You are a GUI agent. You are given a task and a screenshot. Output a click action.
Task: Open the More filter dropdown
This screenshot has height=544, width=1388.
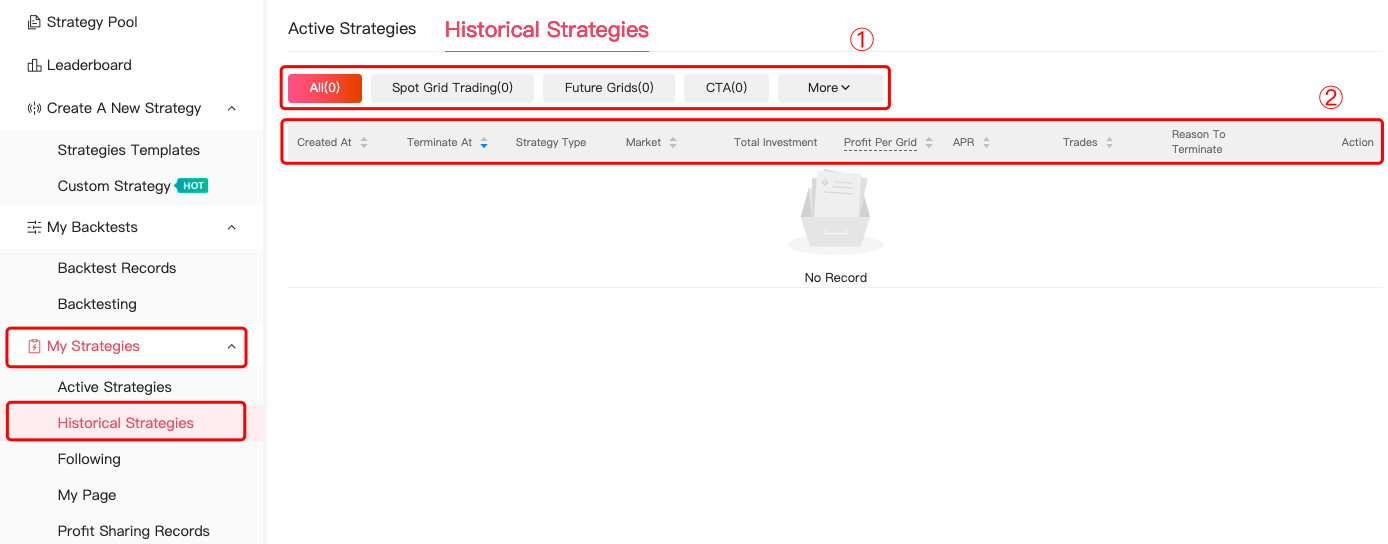pyautogui.click(x=829, y=88)
